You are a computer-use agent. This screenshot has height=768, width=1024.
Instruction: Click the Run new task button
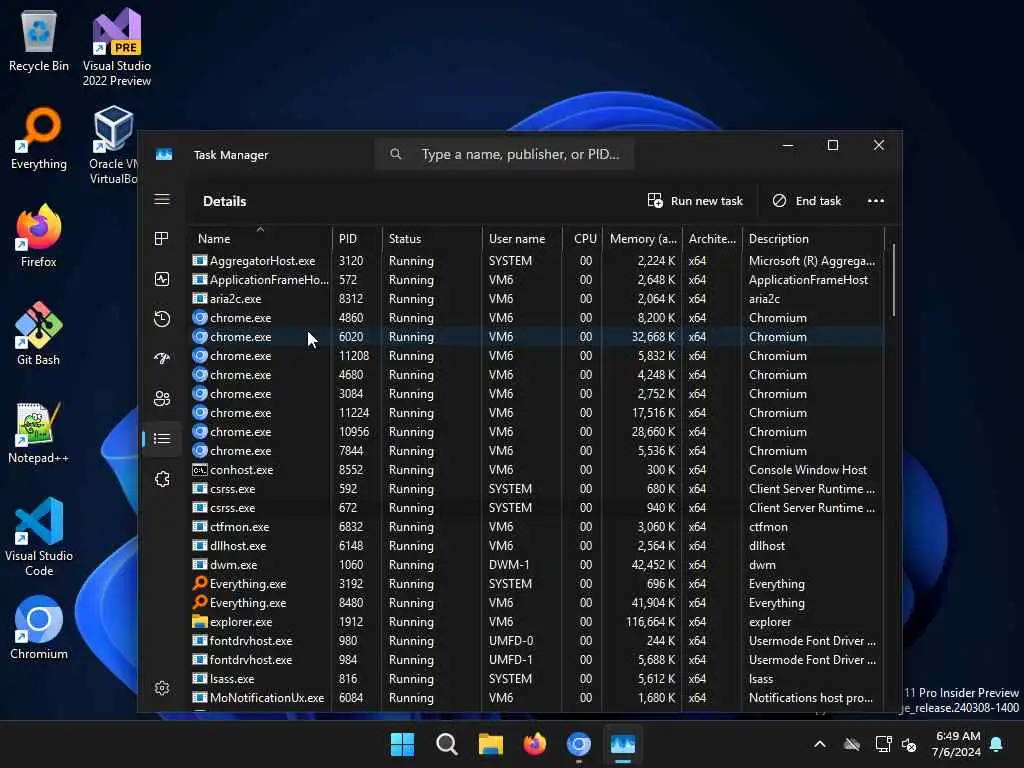point(695,201)
